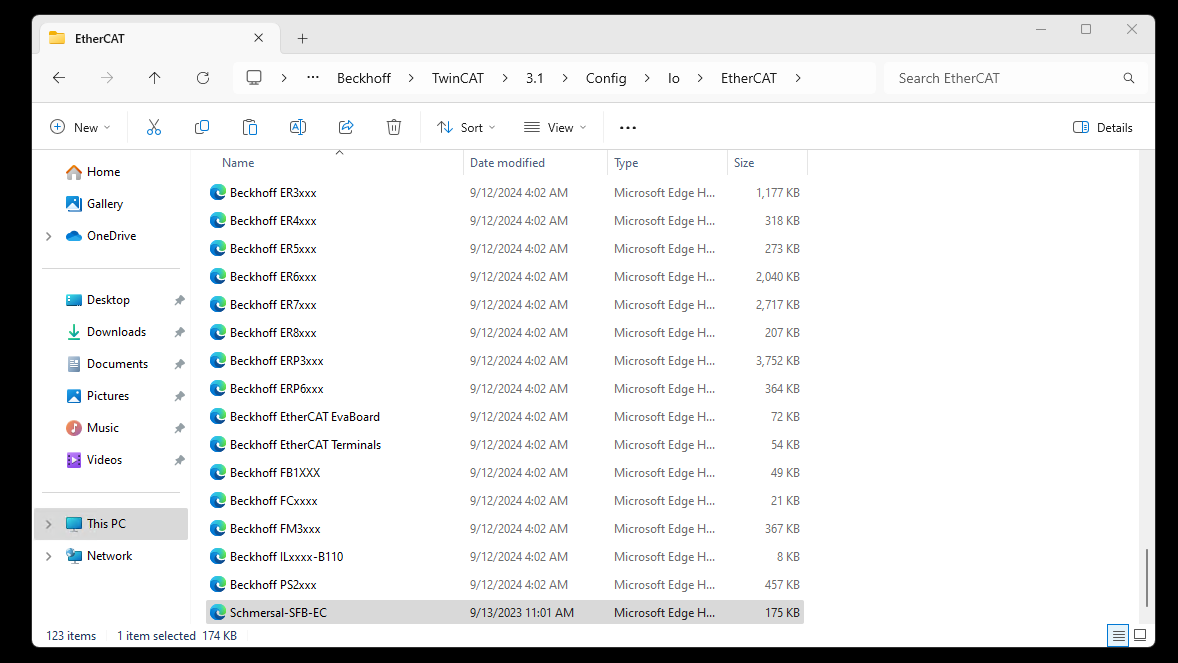Go up one folder level arrow

pos(155,78)
